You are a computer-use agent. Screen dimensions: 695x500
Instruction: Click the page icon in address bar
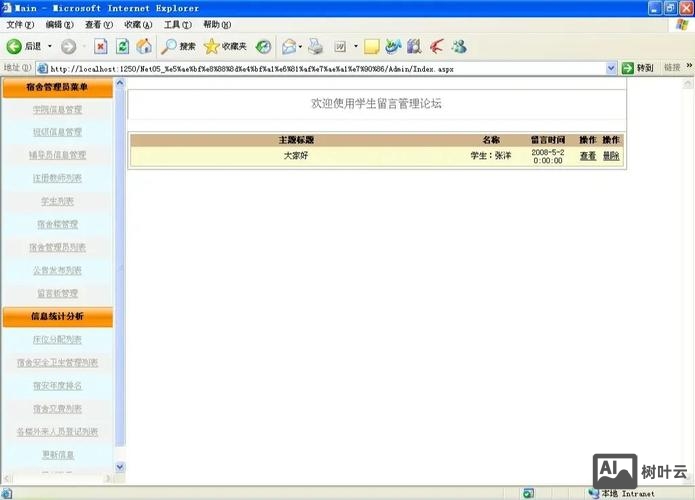43,68
